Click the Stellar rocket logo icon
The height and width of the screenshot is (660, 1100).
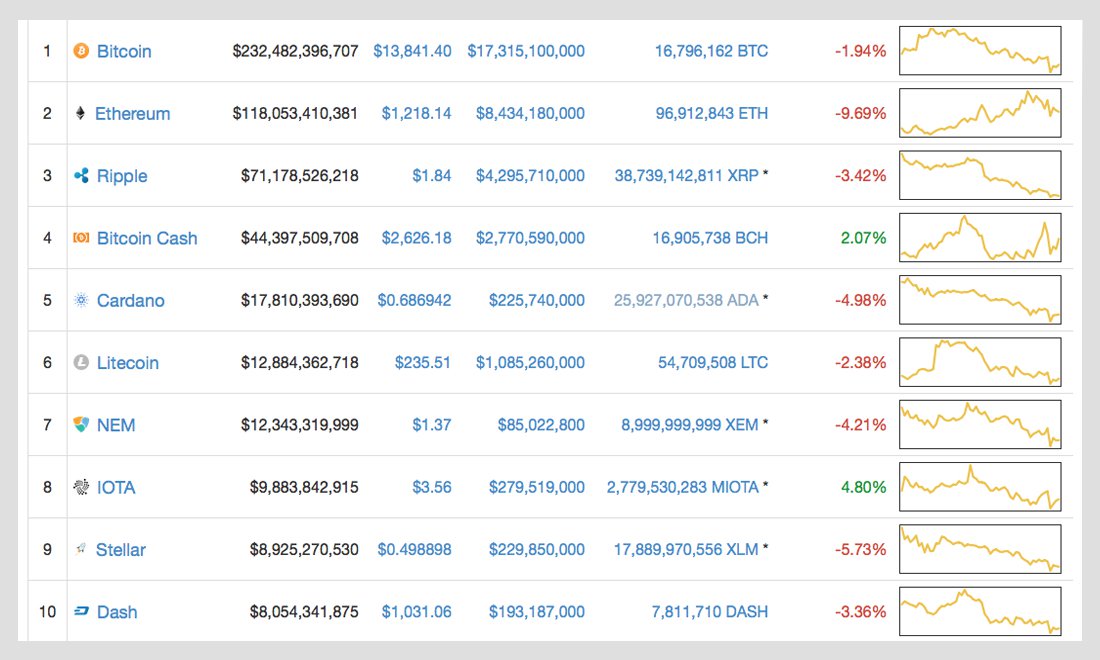(x=81, y=549)
